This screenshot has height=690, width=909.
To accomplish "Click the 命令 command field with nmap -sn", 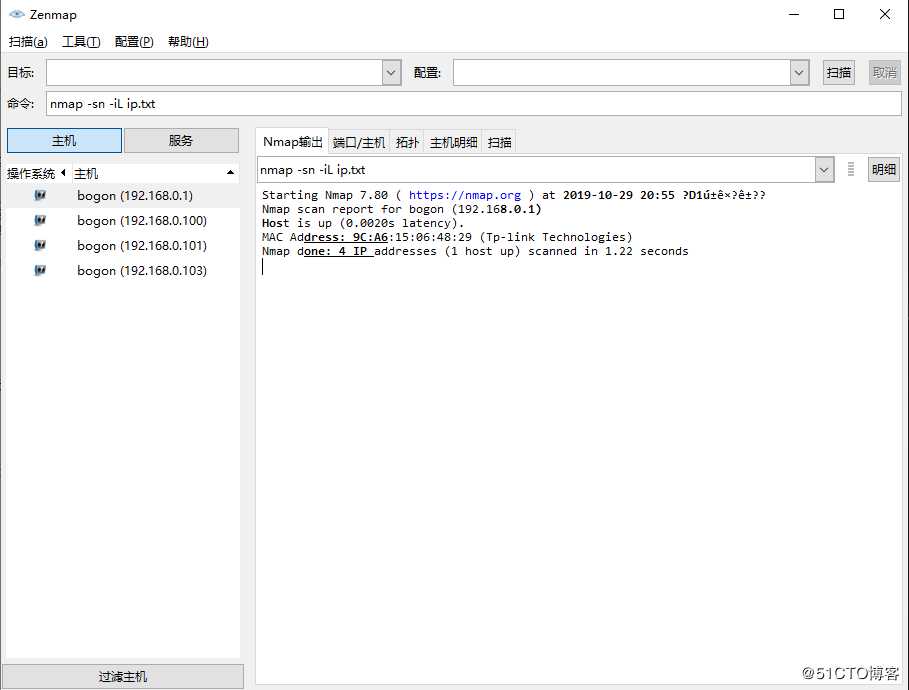I will [474, 104].
